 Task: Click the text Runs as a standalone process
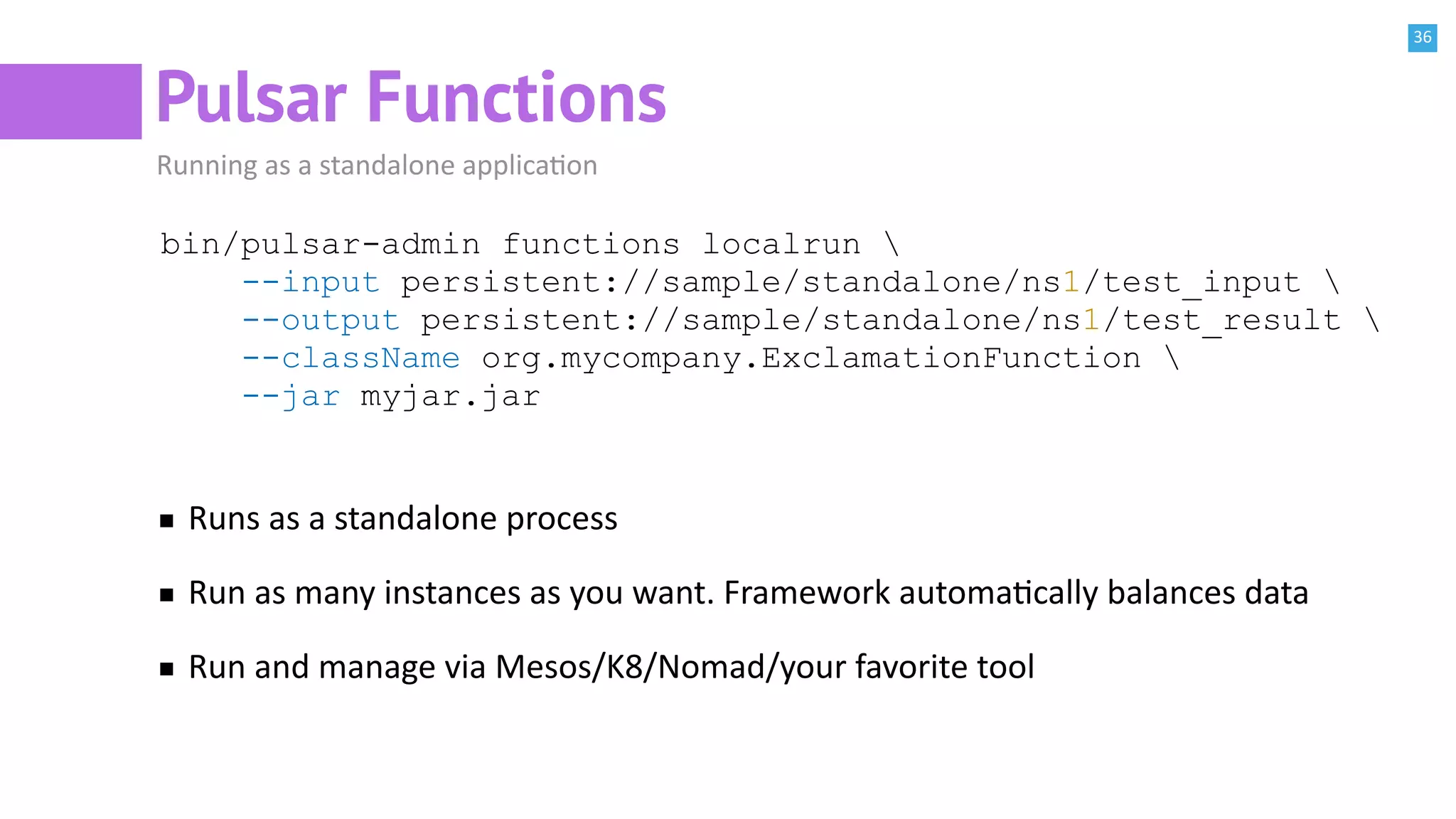pyautogui.click(x=403, y=519)
